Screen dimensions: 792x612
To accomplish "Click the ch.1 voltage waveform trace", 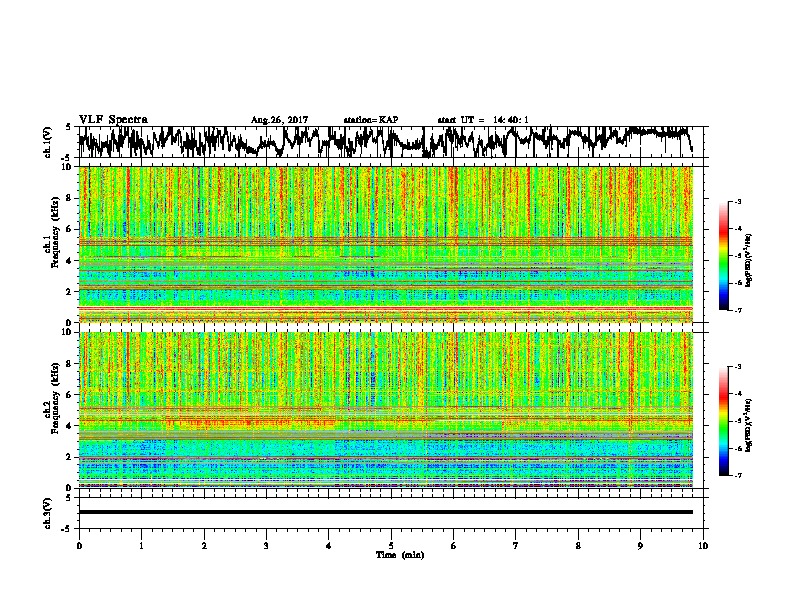I will tap(386, 141).
